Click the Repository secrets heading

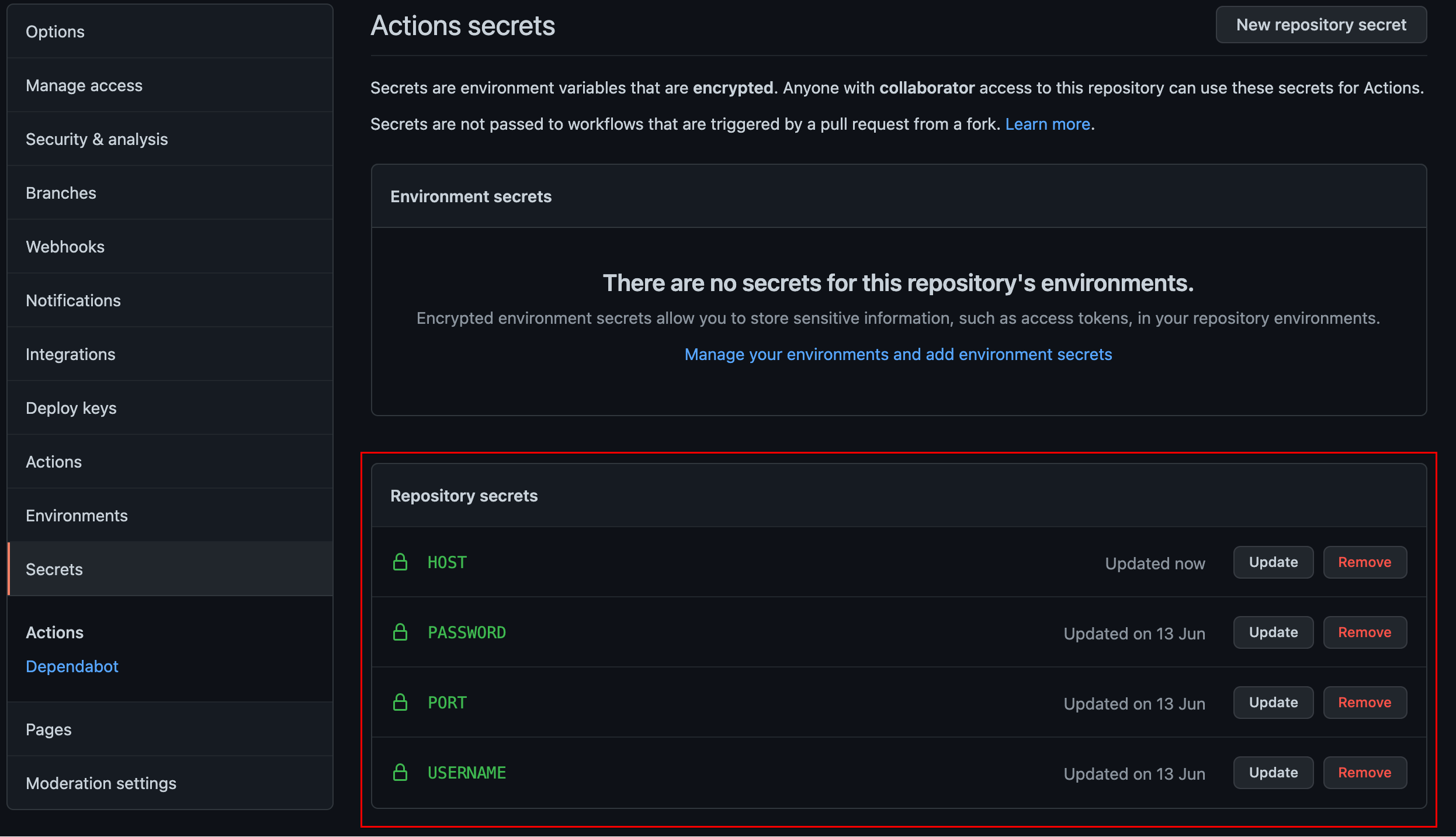point(464,496)
